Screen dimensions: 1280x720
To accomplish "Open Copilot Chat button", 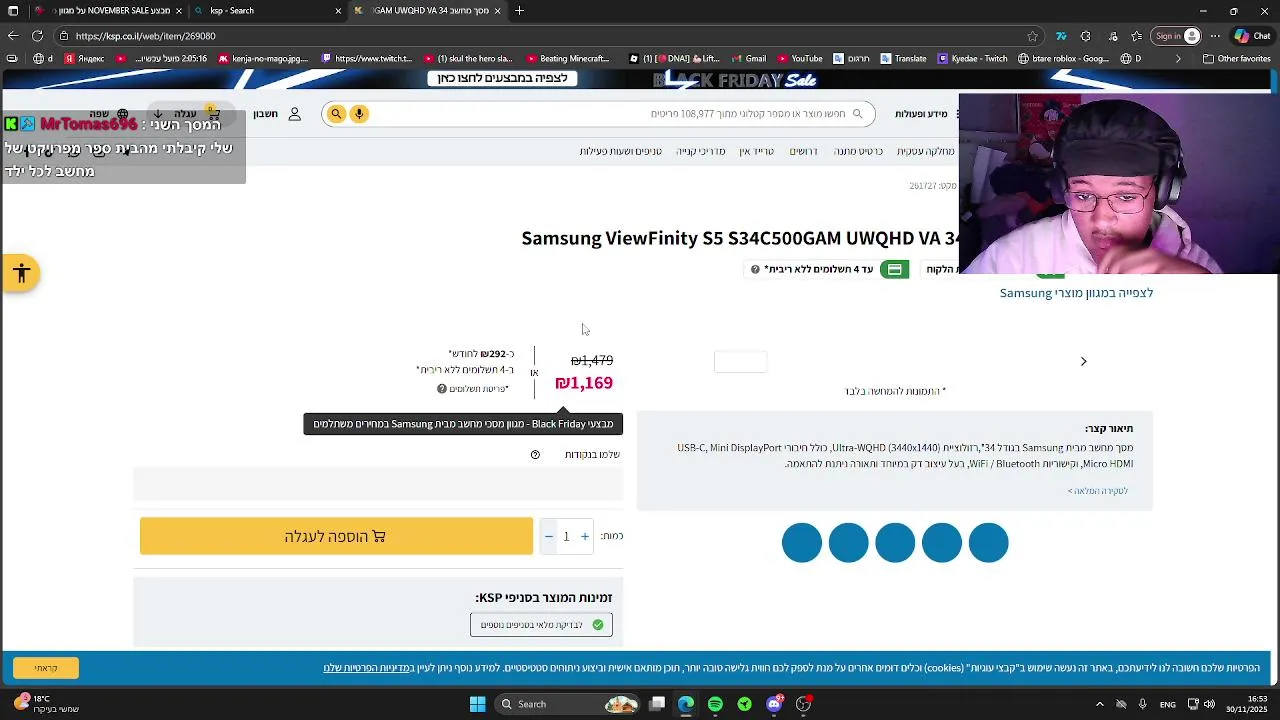I will click(x=1252, y=36).
